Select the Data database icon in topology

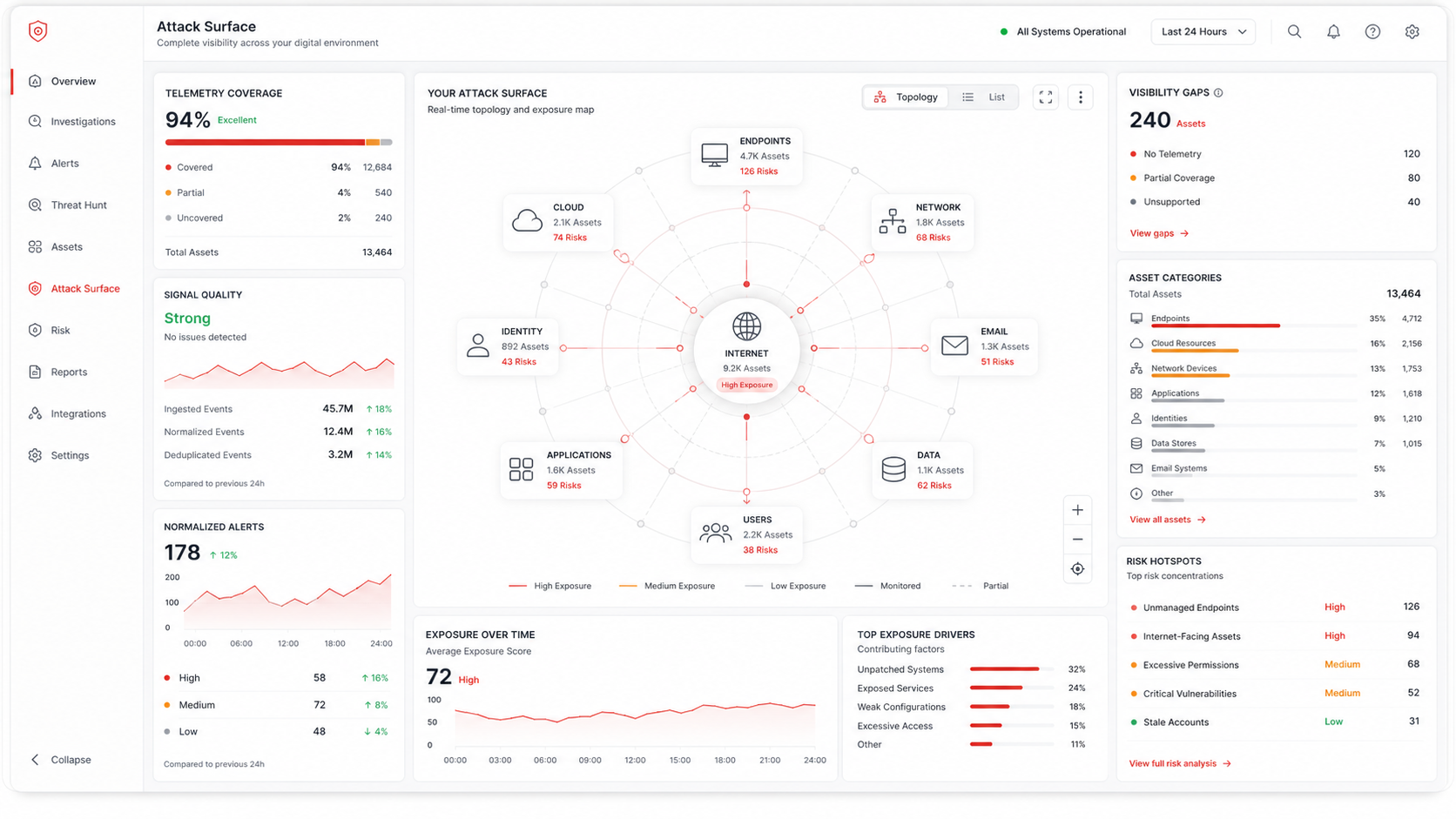pos(893,469)
